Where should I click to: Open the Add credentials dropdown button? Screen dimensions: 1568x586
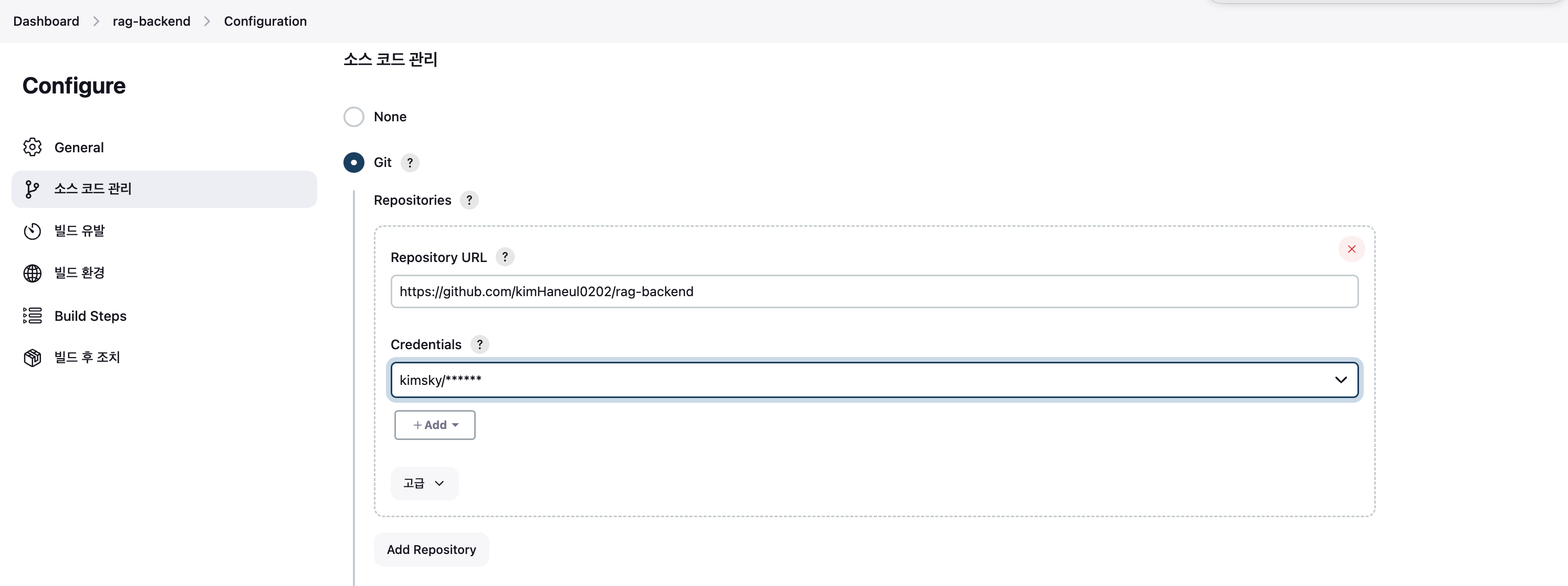435,425
